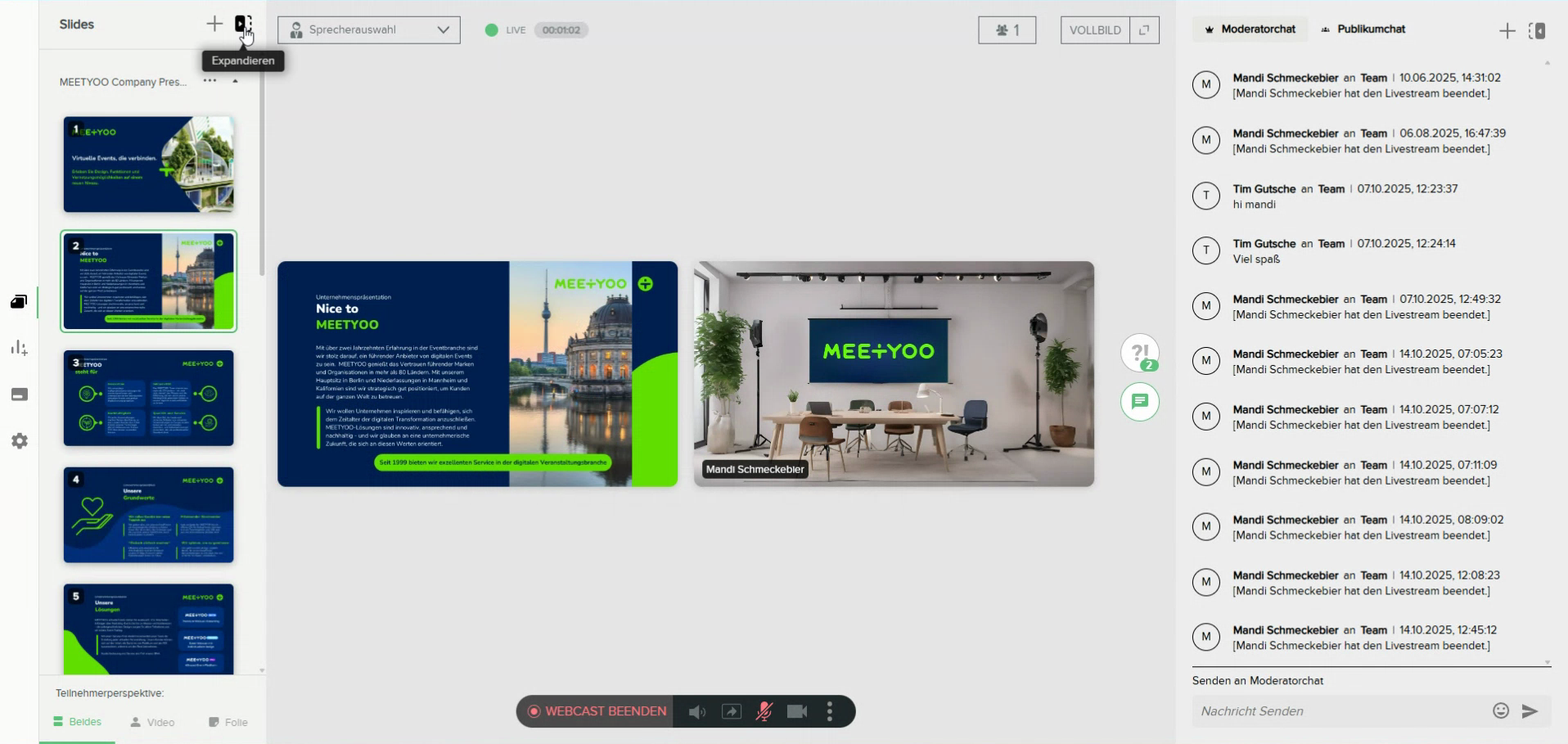Click the WEBCAST BEENDEN button
The height and width of the screenshot is (744, 1568).
(597, 711)
